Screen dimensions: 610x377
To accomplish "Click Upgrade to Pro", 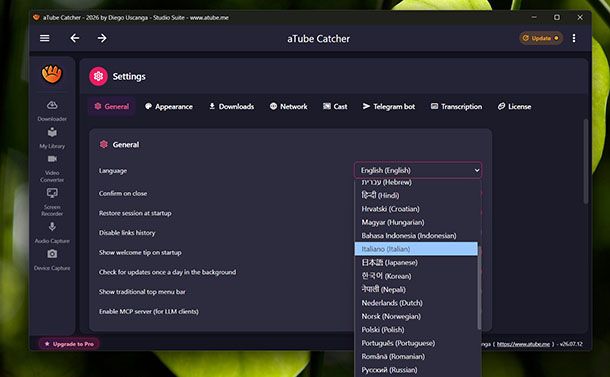I will coord(69,344).
